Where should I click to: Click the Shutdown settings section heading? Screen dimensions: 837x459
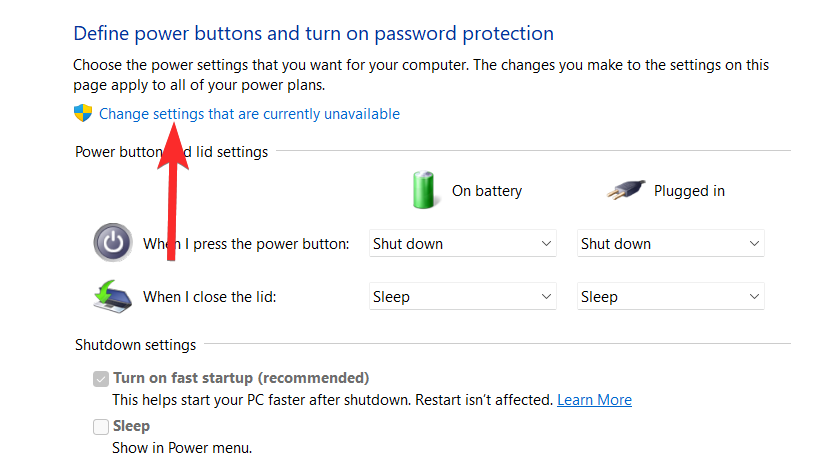tap(136, 345)
